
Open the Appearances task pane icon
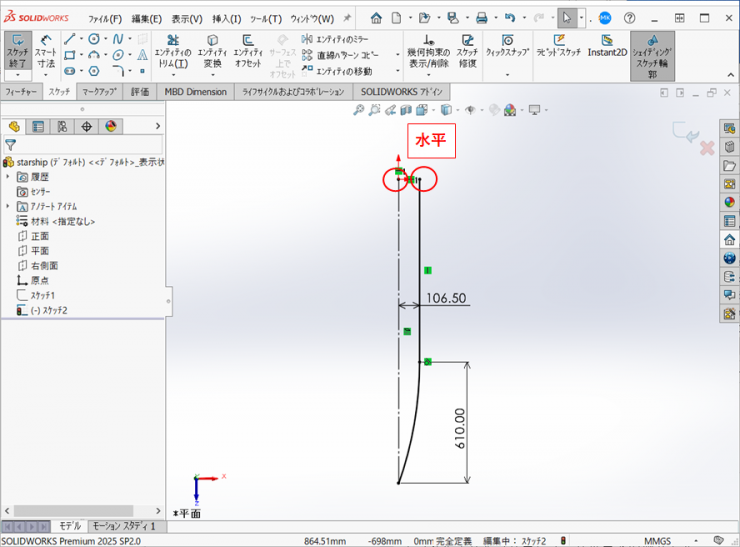(x=730, y=203)
